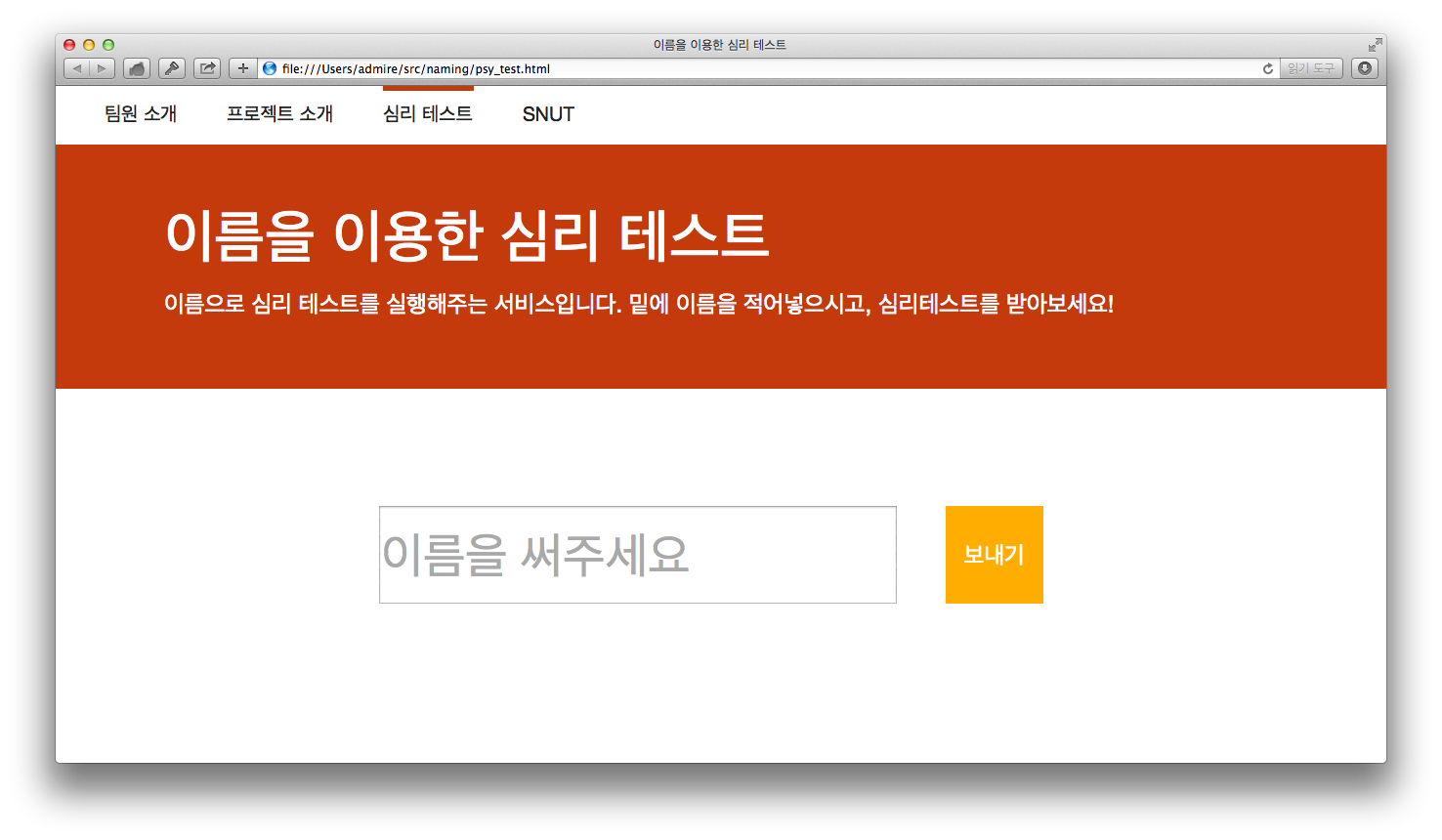Click the heading 이름을 이용한 심리 테스트

tap(467, 235)
